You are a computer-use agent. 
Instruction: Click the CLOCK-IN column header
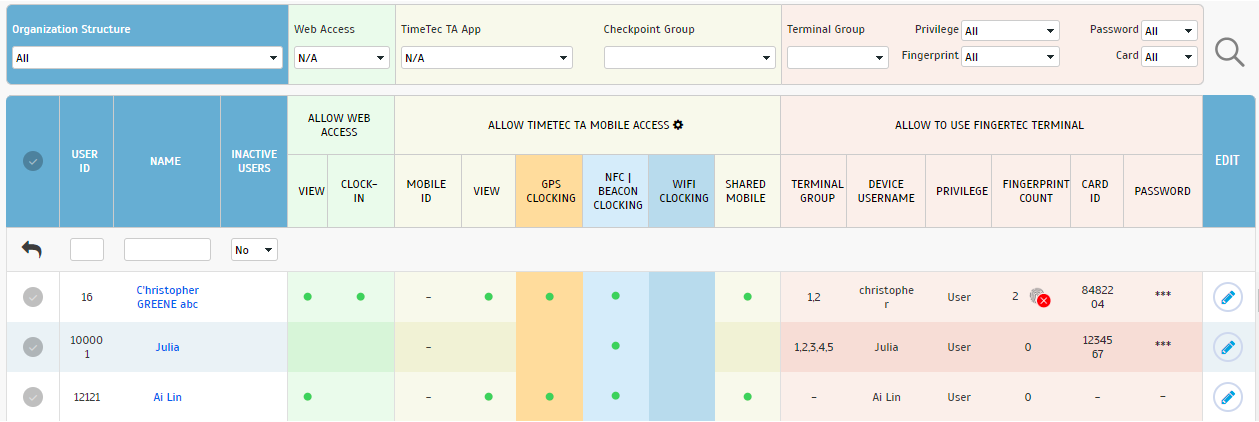(x=360, y=191)
